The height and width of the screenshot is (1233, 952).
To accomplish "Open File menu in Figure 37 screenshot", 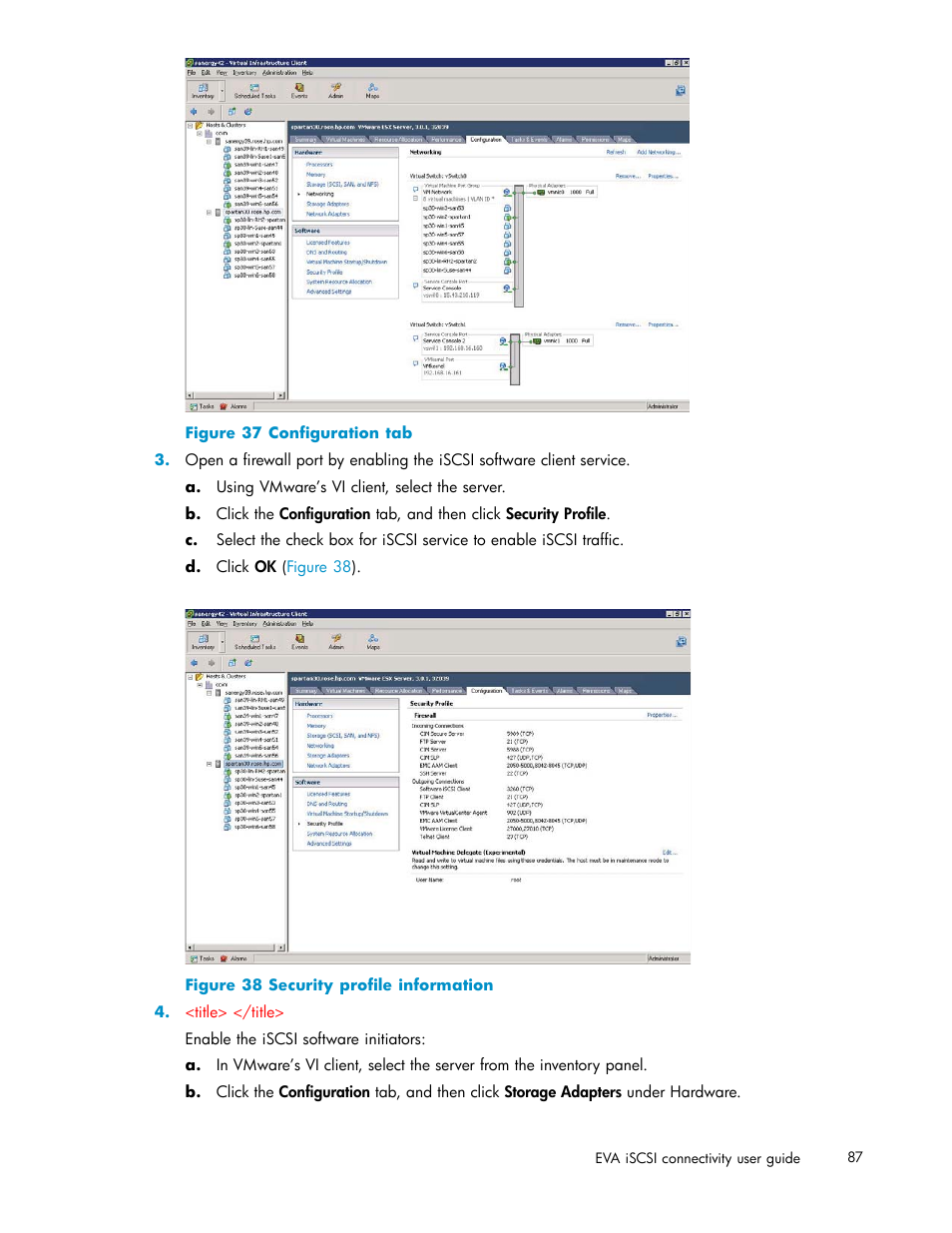I will (192, 72).
